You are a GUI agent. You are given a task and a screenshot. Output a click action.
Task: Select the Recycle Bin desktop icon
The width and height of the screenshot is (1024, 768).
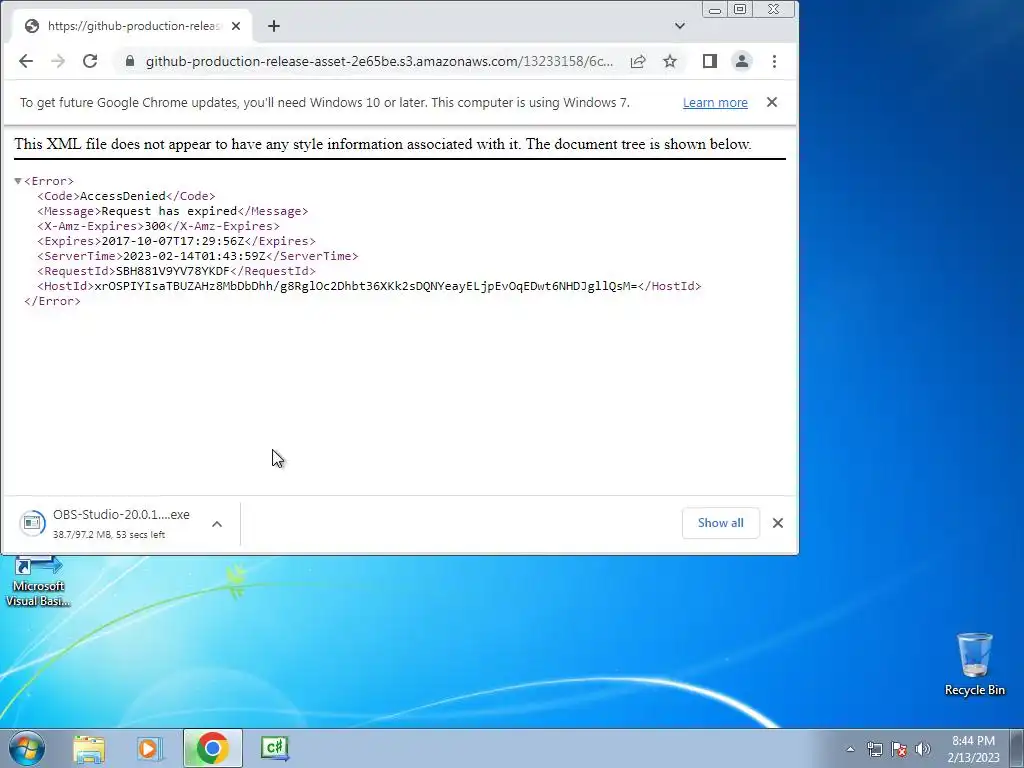pos(974,664)
